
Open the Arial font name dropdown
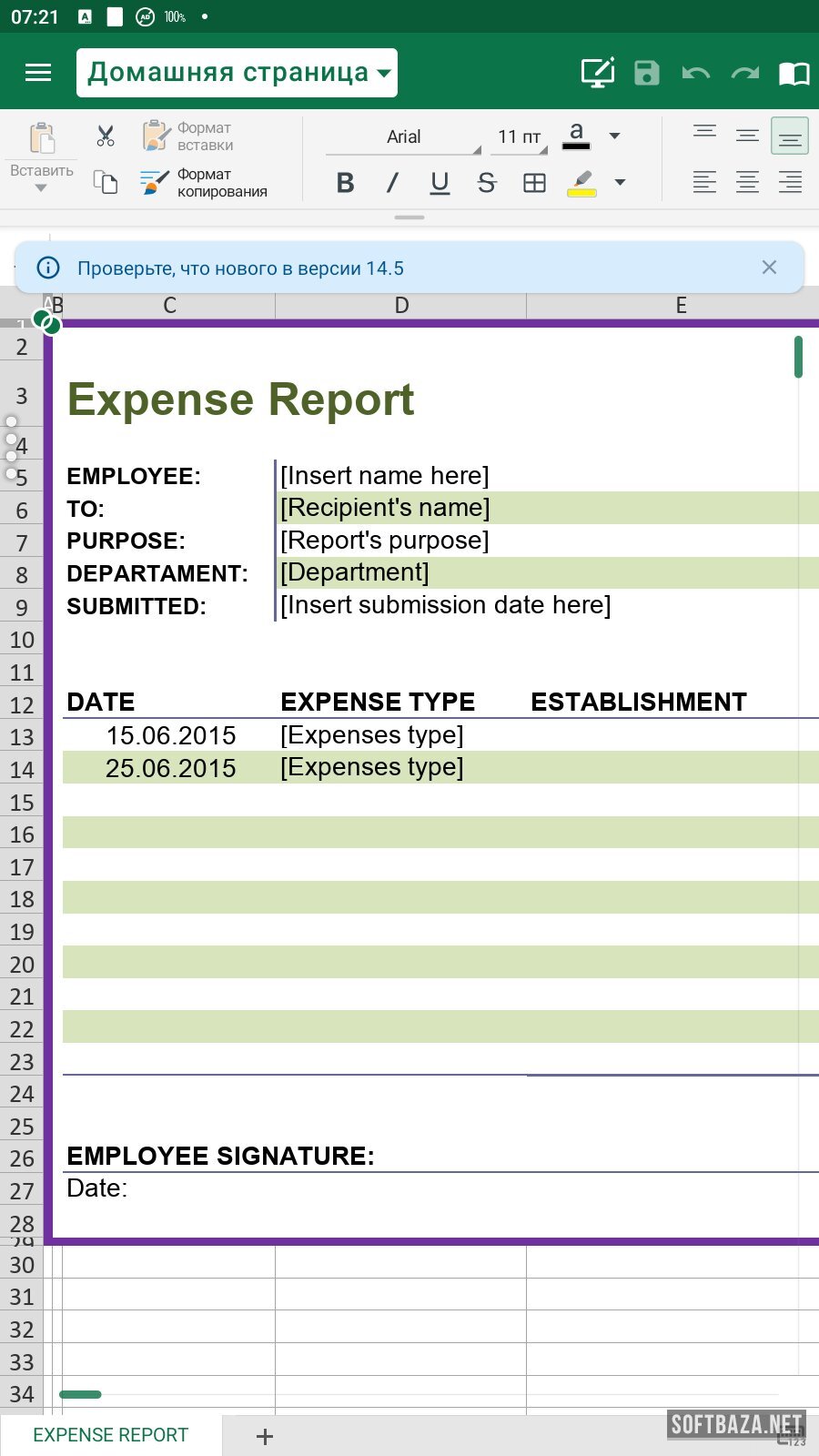click(404, 137)
